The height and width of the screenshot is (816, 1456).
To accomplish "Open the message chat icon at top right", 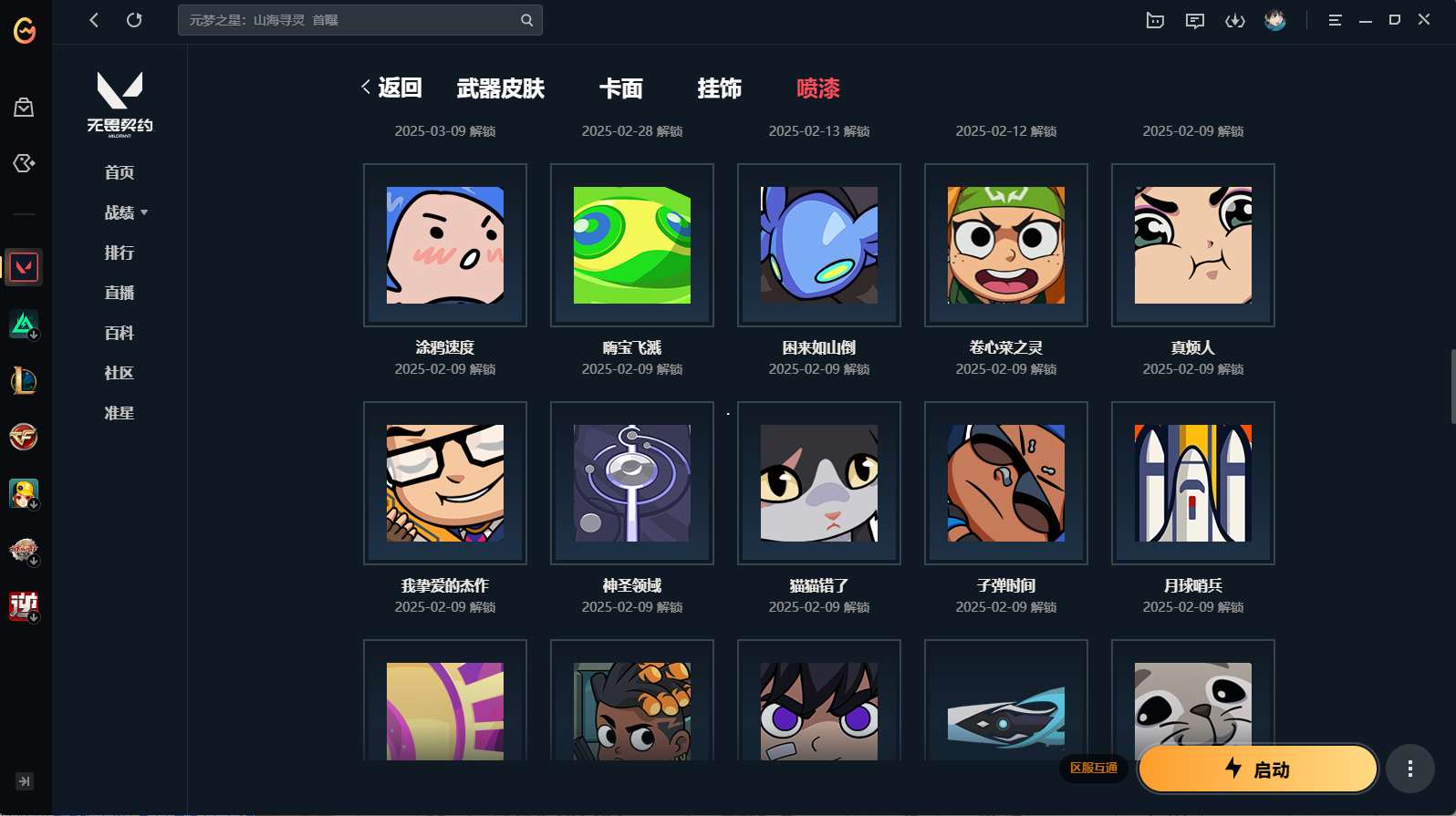I will click(x=1195, y=20).
